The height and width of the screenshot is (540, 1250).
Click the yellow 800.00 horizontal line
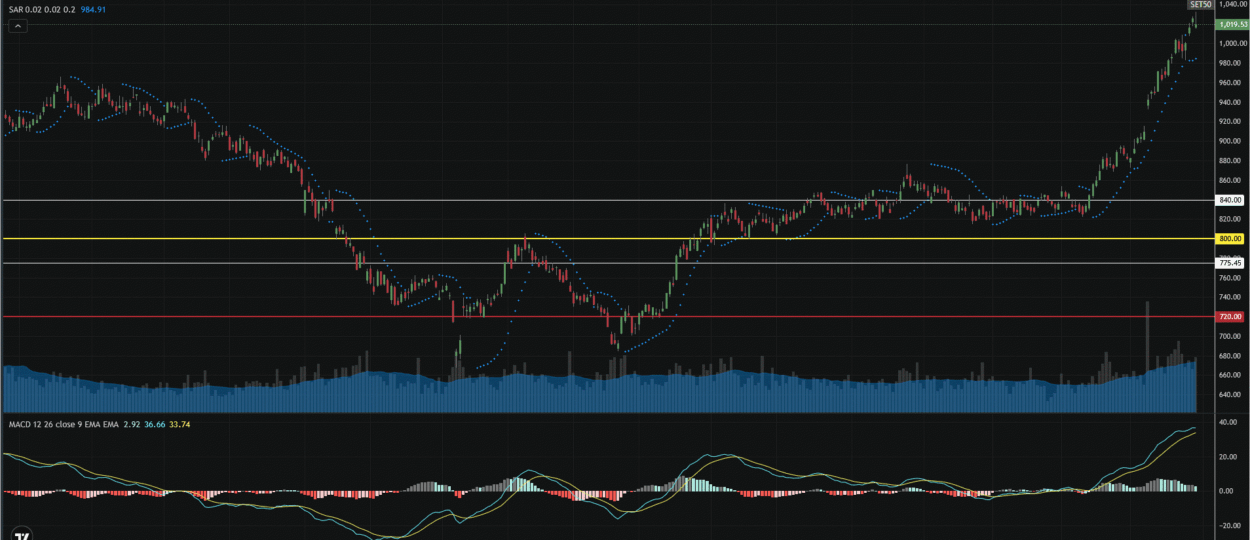pos(600,239)
